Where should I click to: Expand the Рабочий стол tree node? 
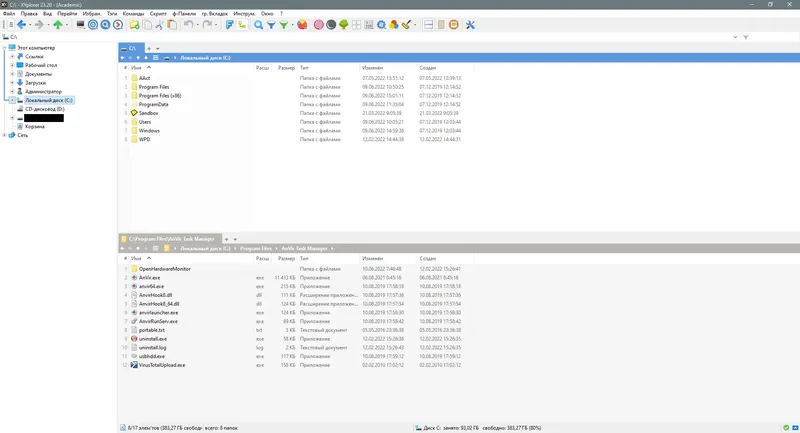(12, 65)
